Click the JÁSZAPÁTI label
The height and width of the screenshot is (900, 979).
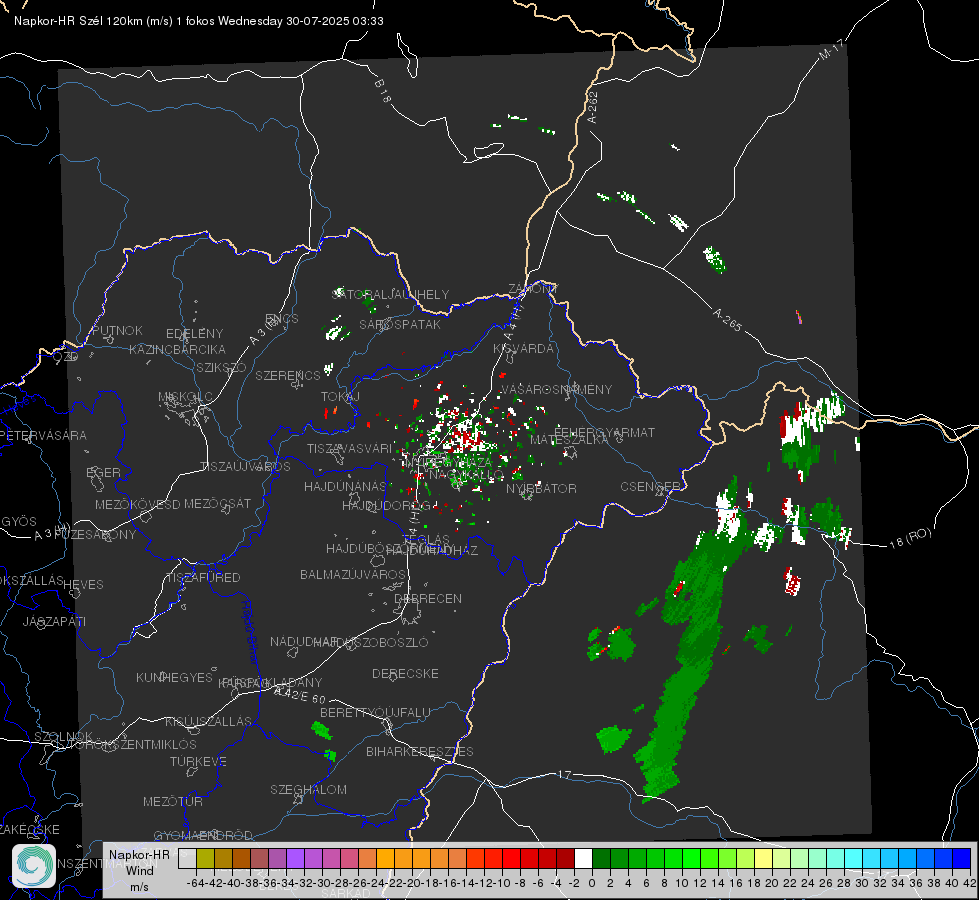pos(54,621)
